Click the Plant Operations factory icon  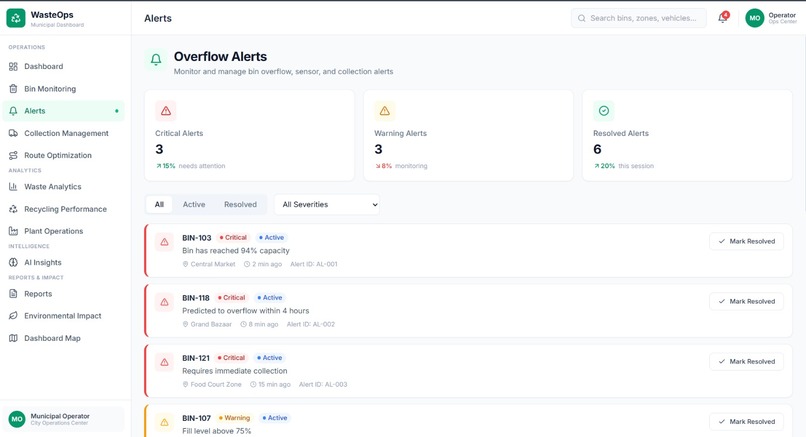coord(13,231)
